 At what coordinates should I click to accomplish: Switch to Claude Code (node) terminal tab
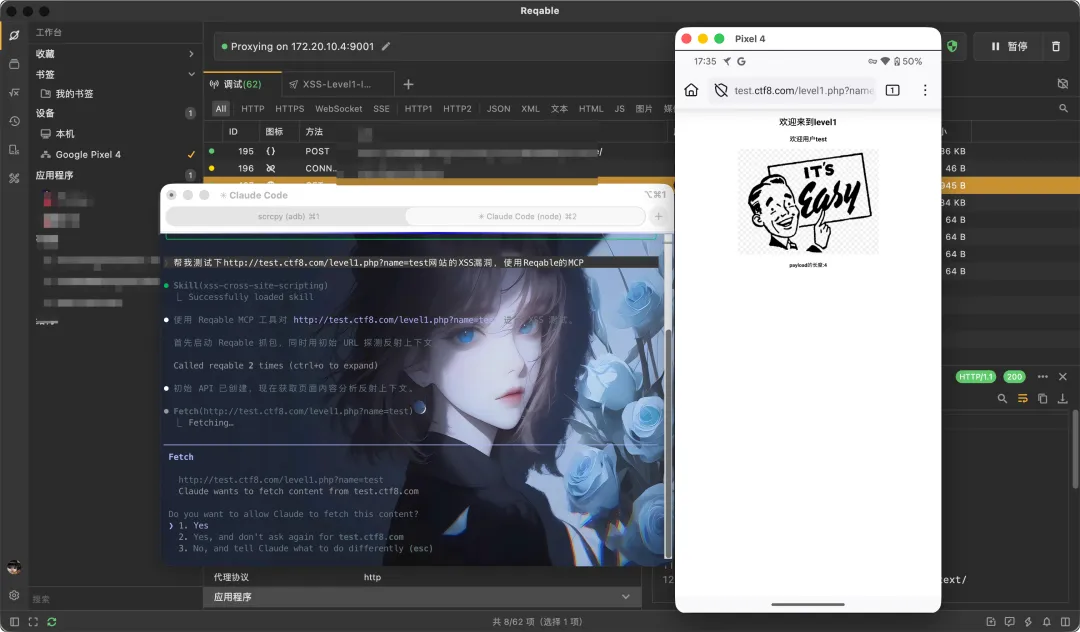[x=526, y=216]
